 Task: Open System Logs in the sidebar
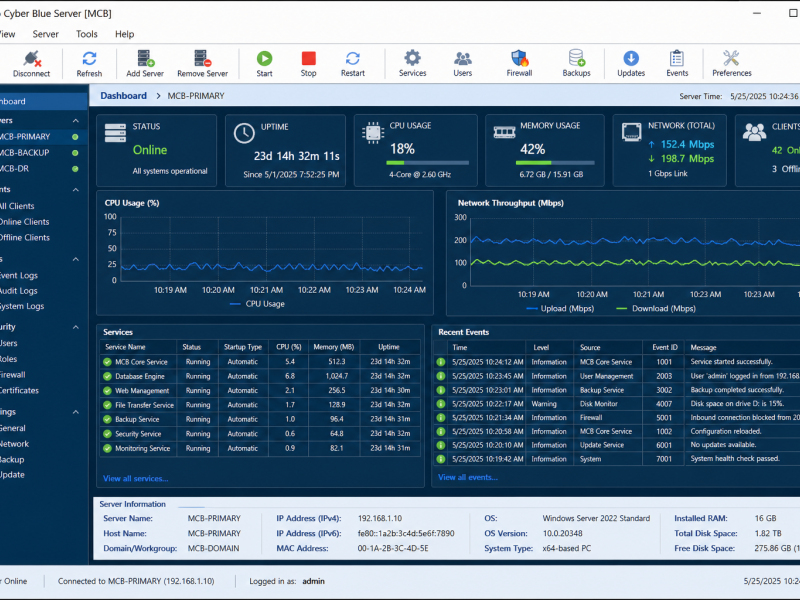pos(22,306)
